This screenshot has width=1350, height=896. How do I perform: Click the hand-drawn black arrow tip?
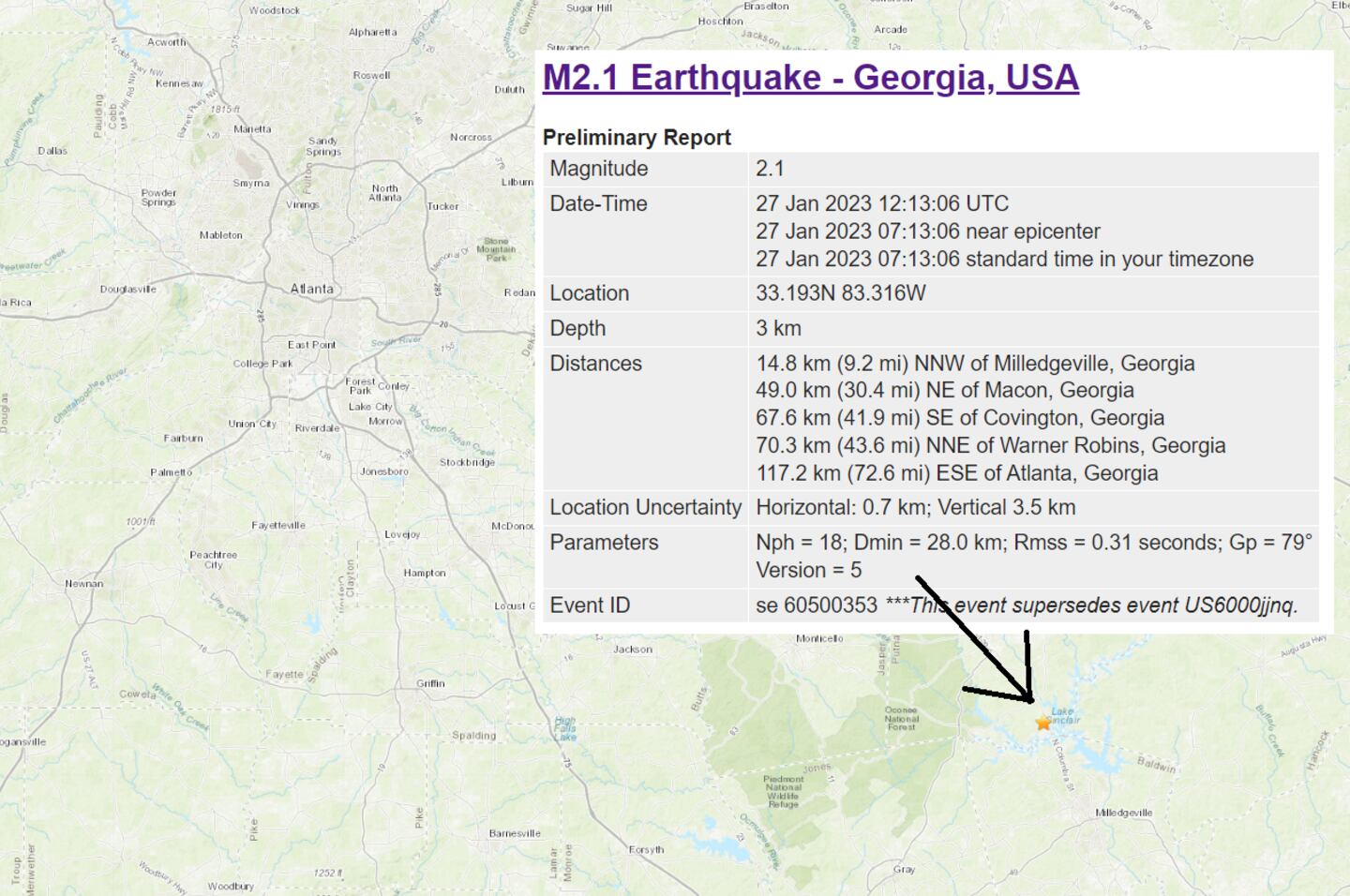(1030, 699)
